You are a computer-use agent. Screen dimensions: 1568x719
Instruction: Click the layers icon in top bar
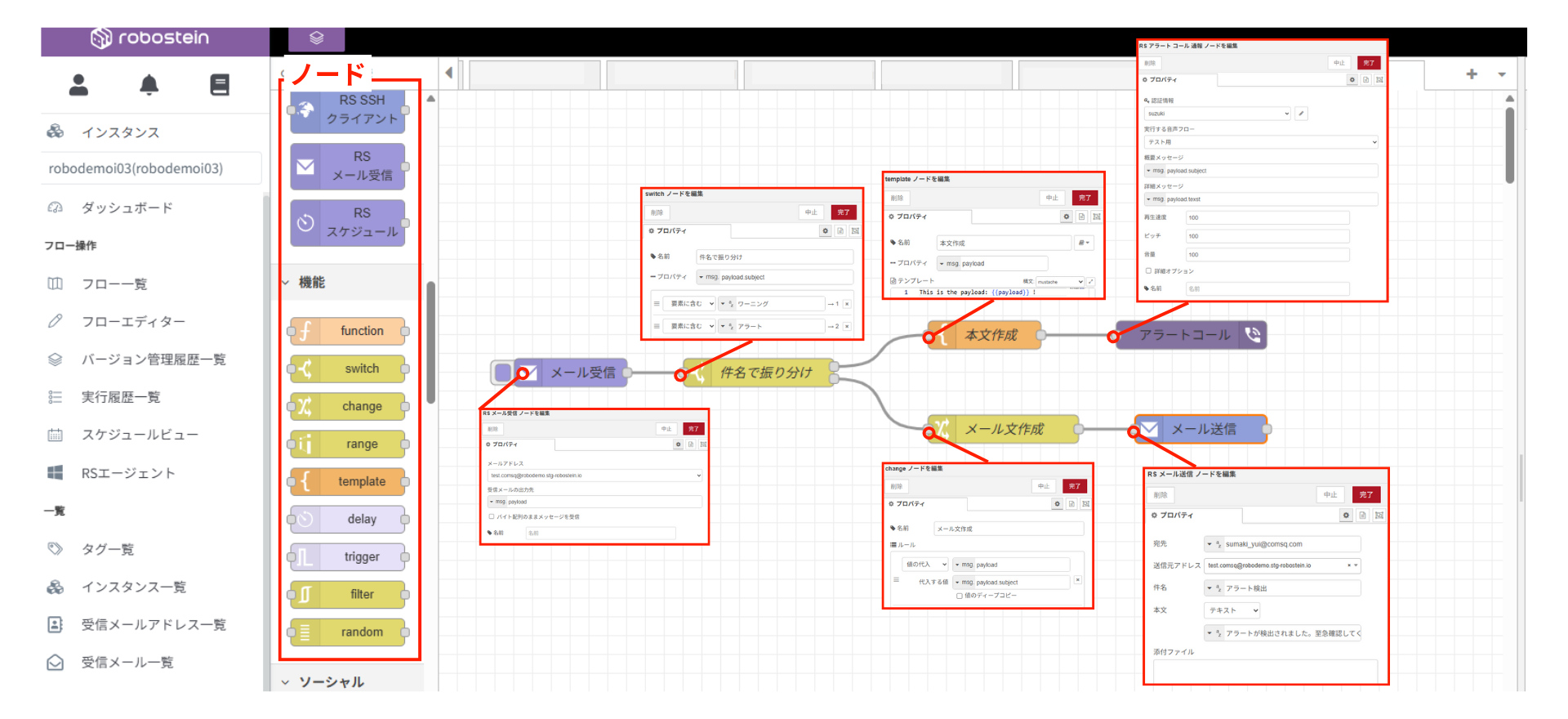click(x=316, y=38)
